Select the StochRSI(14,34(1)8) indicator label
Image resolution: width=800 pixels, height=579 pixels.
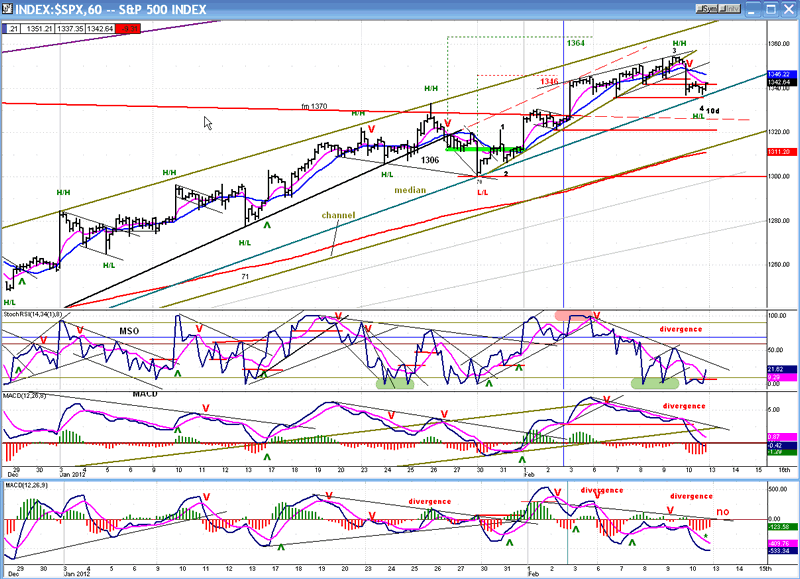click(34, 313)
